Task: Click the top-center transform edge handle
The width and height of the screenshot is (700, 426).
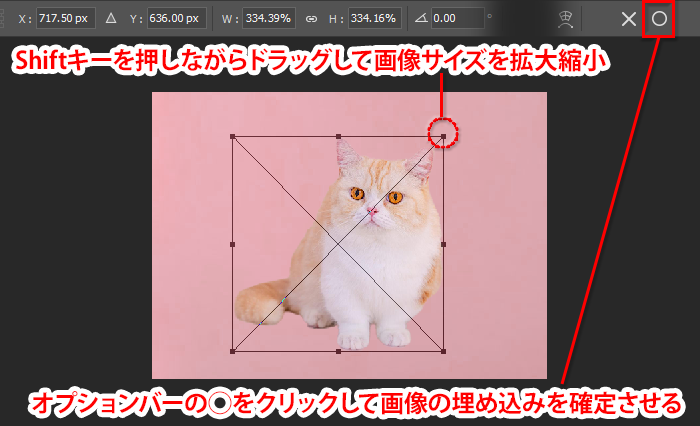Action: (338, 136)
